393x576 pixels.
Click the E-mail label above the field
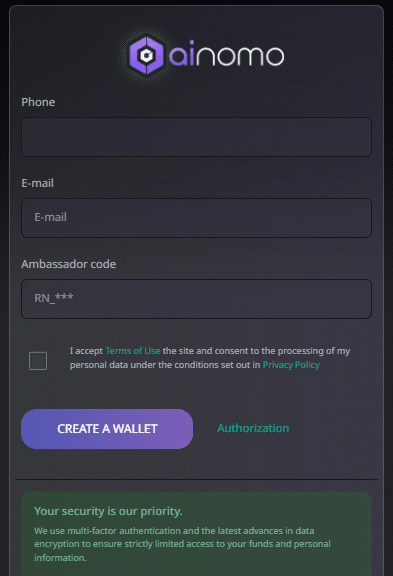coord(37,183)
